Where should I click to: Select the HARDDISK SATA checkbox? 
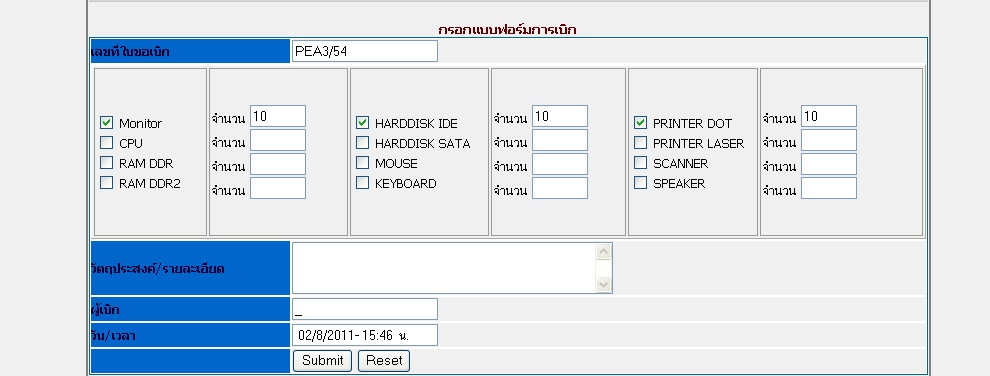[x=362, y=143]
